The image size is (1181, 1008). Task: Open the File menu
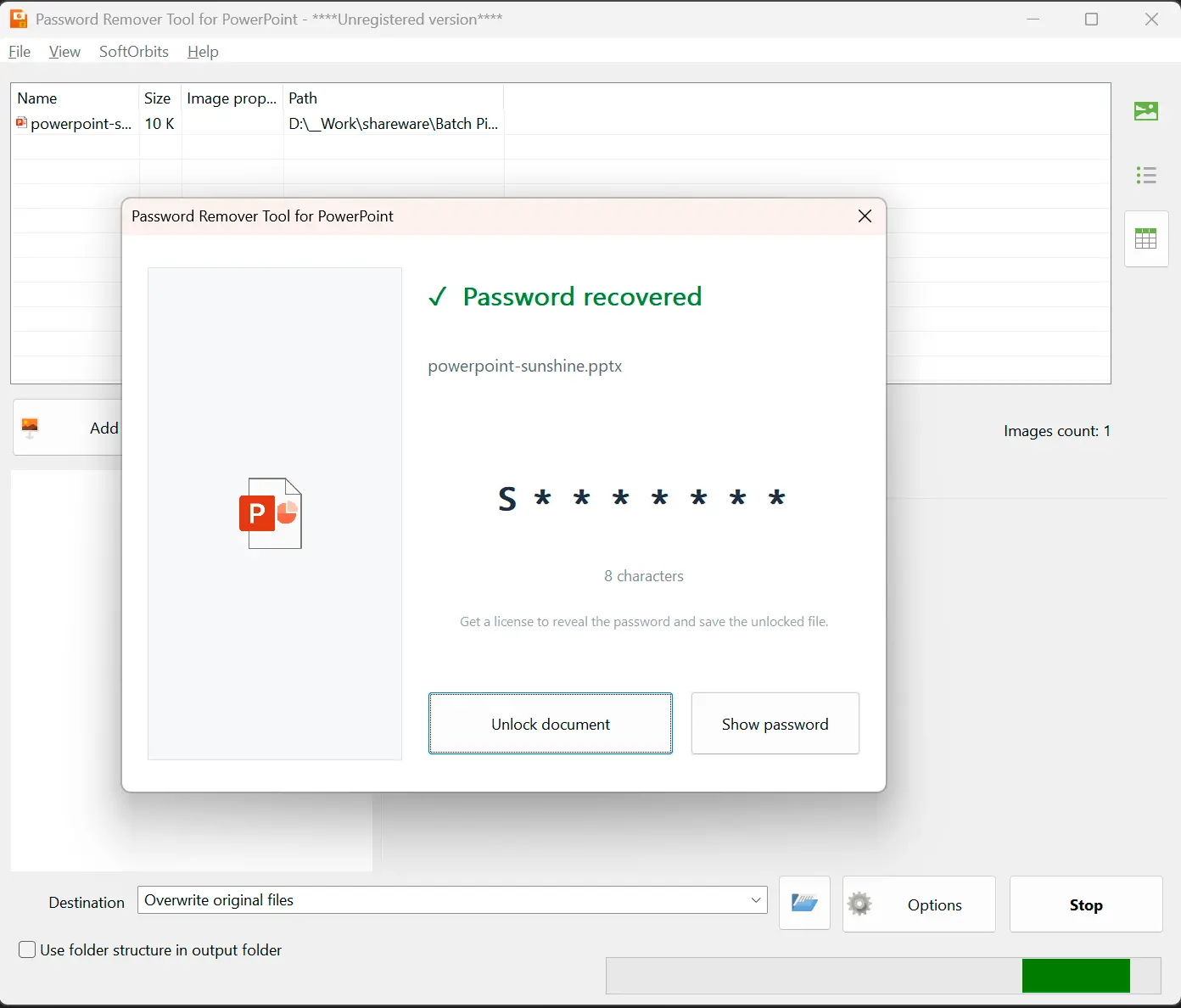pyautogui.click(x=20, y=52)
